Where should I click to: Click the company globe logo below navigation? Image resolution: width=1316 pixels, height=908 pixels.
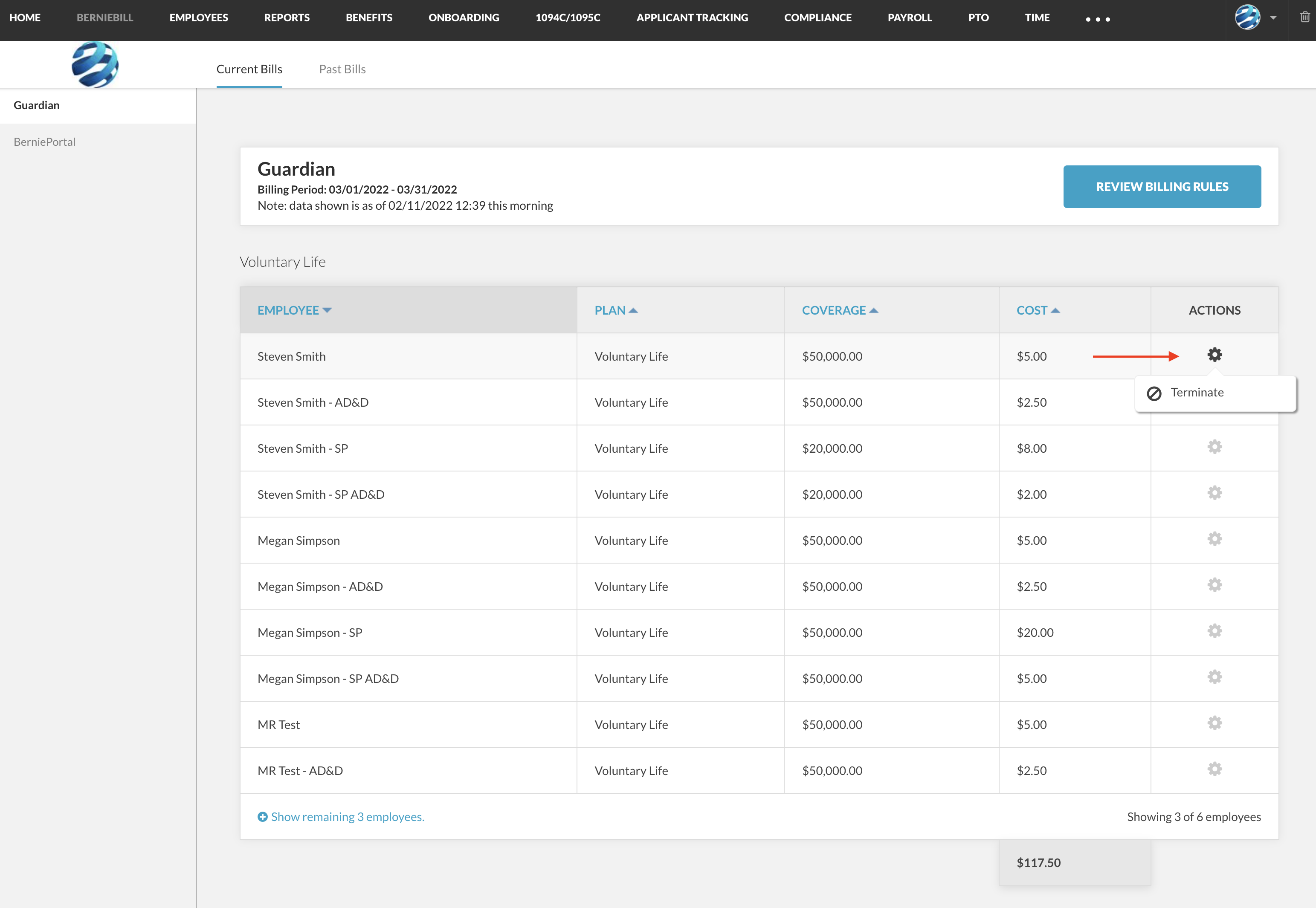click(x=95, y=64)
